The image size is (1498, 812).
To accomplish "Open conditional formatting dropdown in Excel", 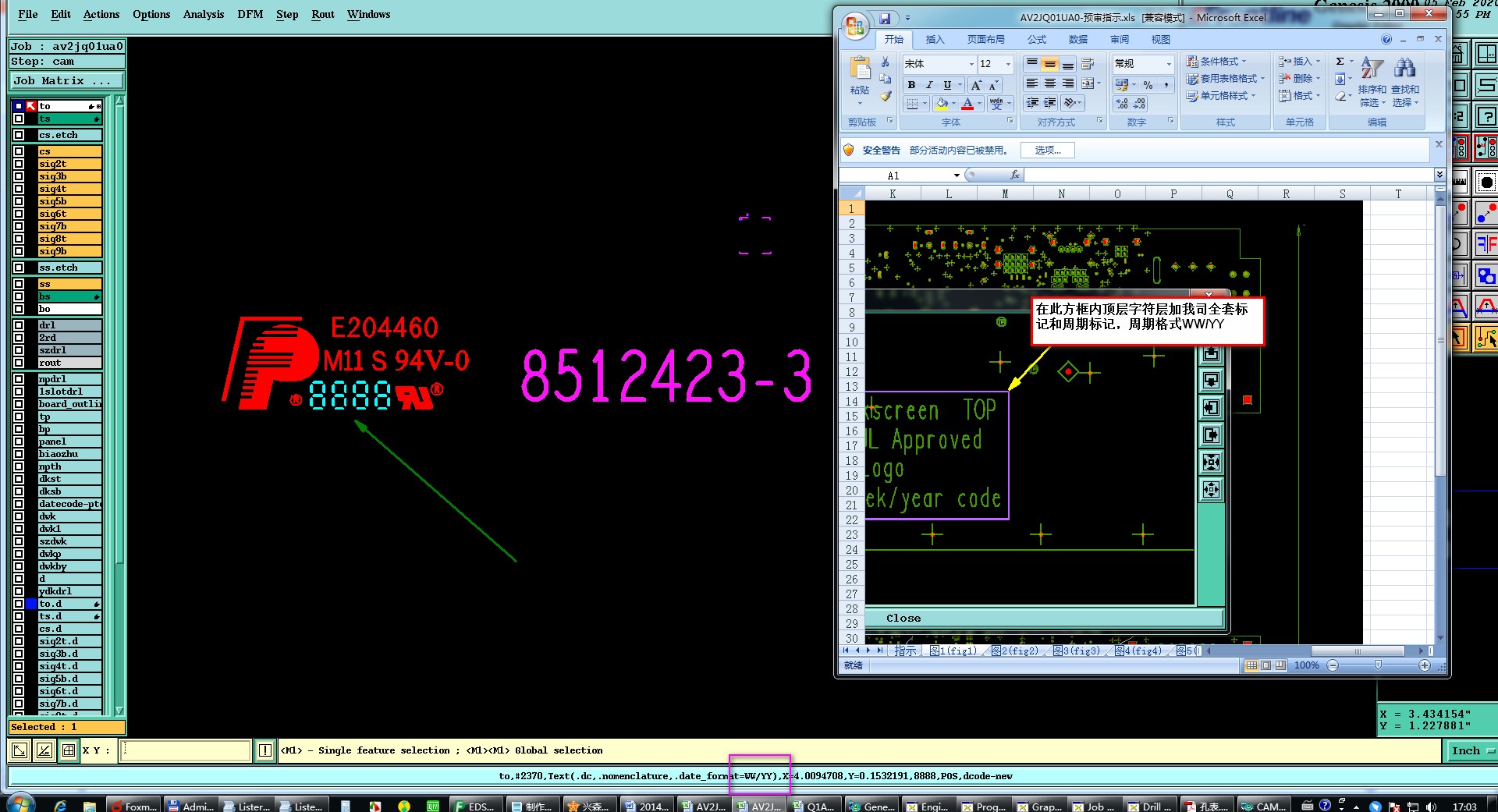I will (x=1216, y=62).
